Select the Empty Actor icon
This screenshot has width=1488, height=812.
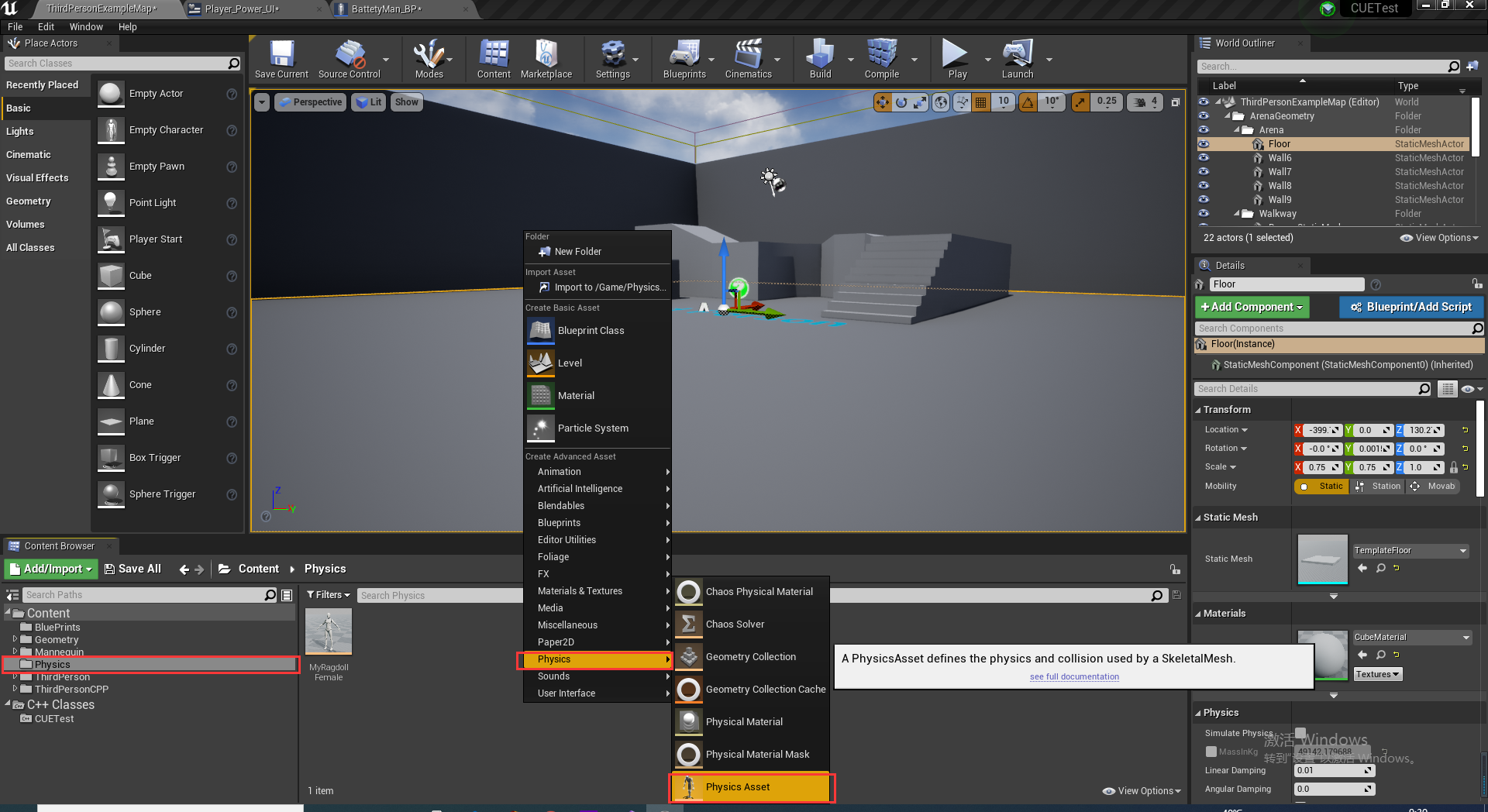coord(111,94)
